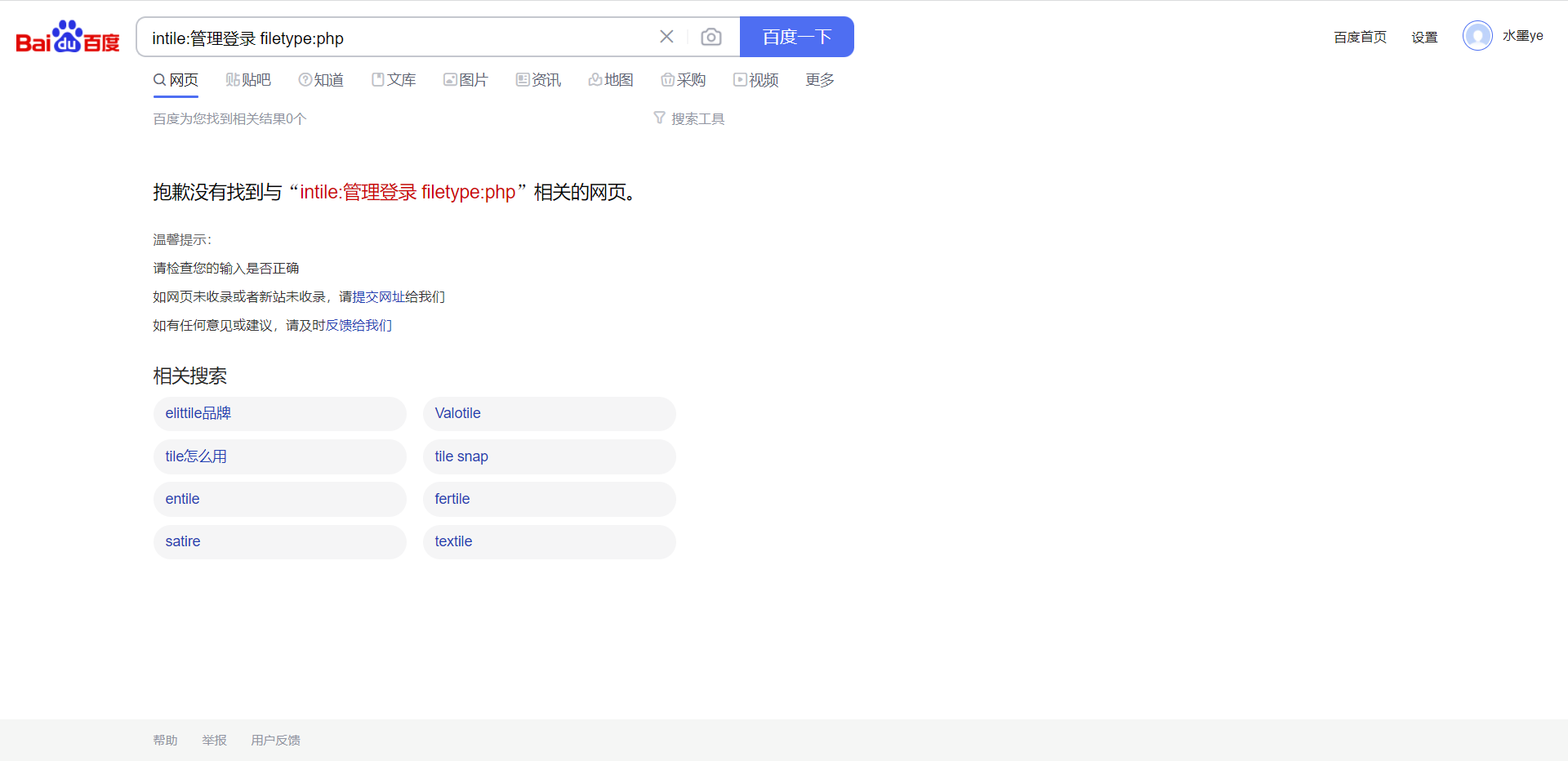
Task: Open the 文库 tab
Action: 394,80
